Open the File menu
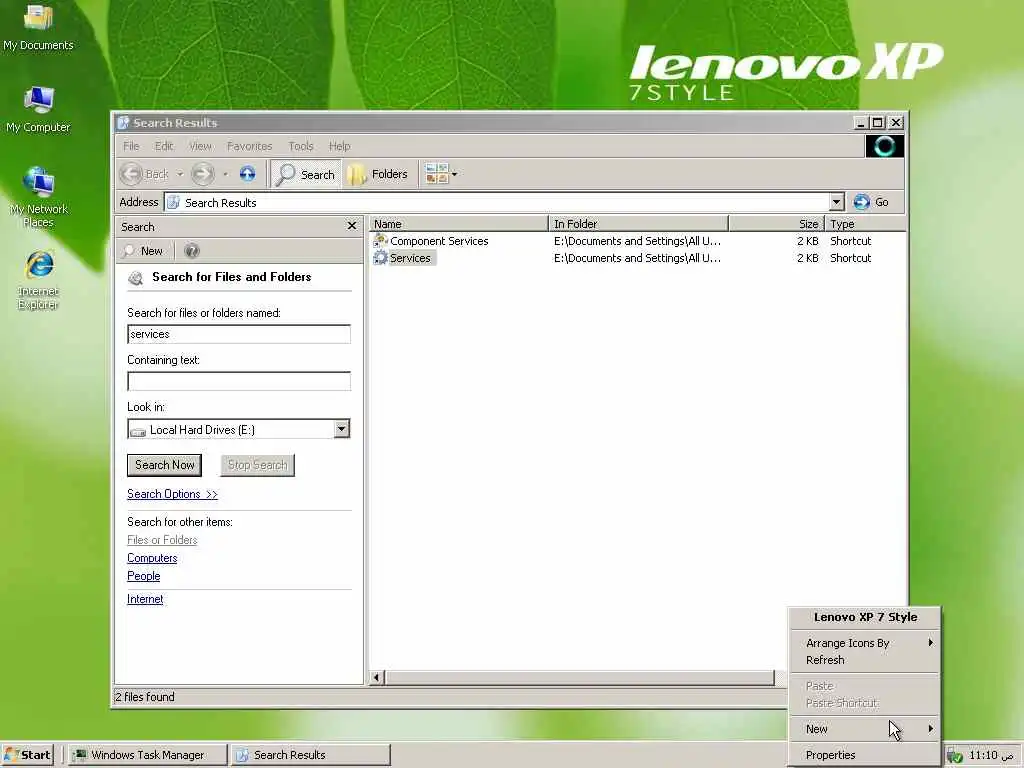Image resolution: width=1024 pixels, height=768 pixels. 131,146
